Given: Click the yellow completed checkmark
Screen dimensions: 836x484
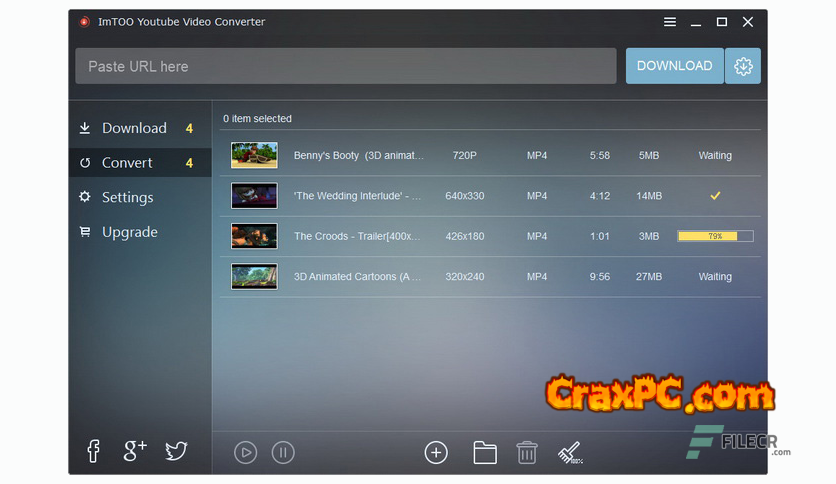Looking at the screenshot, I should point(715,196).
